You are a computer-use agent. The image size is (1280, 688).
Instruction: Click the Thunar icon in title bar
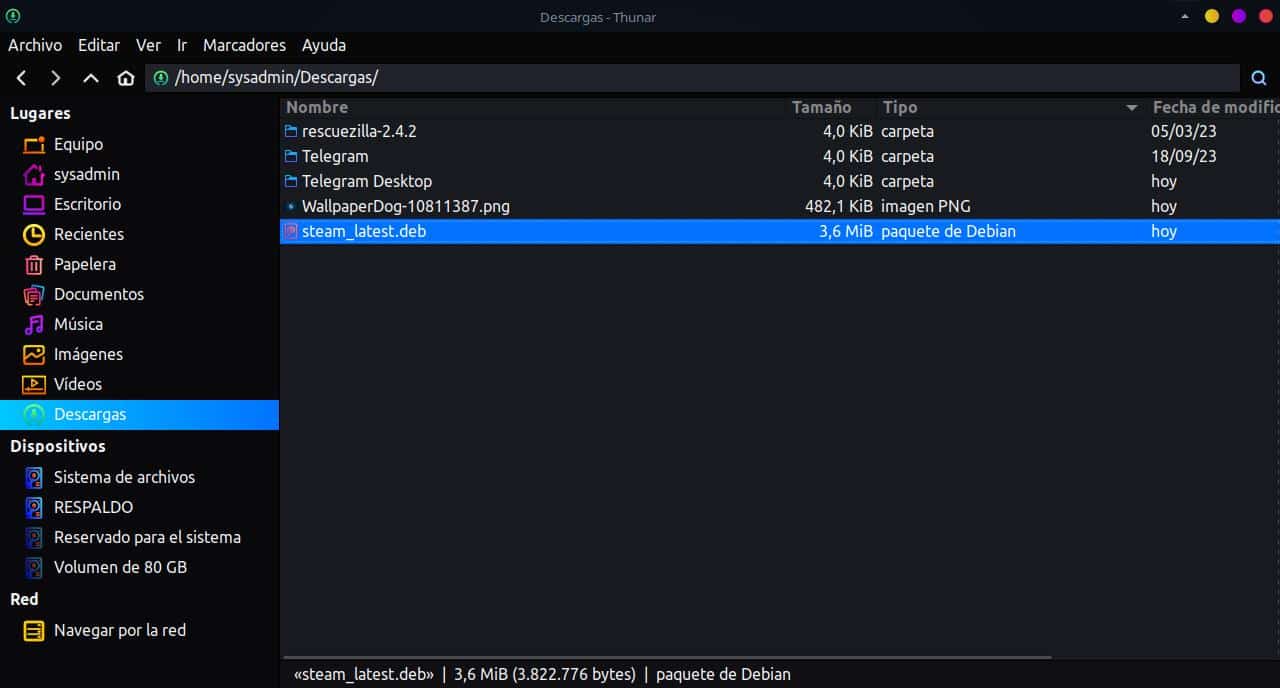coord(13,16)
